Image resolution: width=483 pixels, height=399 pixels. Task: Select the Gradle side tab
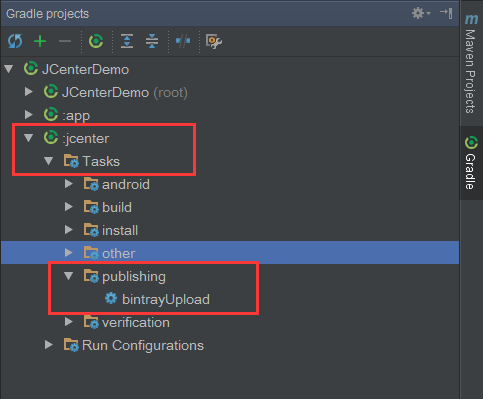pos(471,163)
